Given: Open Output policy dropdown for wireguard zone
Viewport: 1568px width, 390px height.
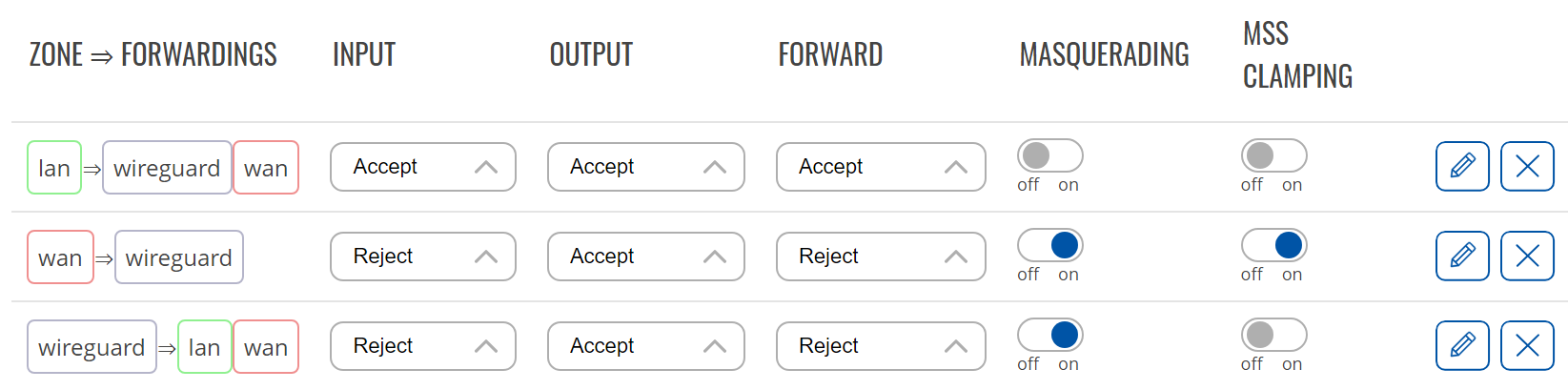Looking at the screenshot, I should pos(646,346).
